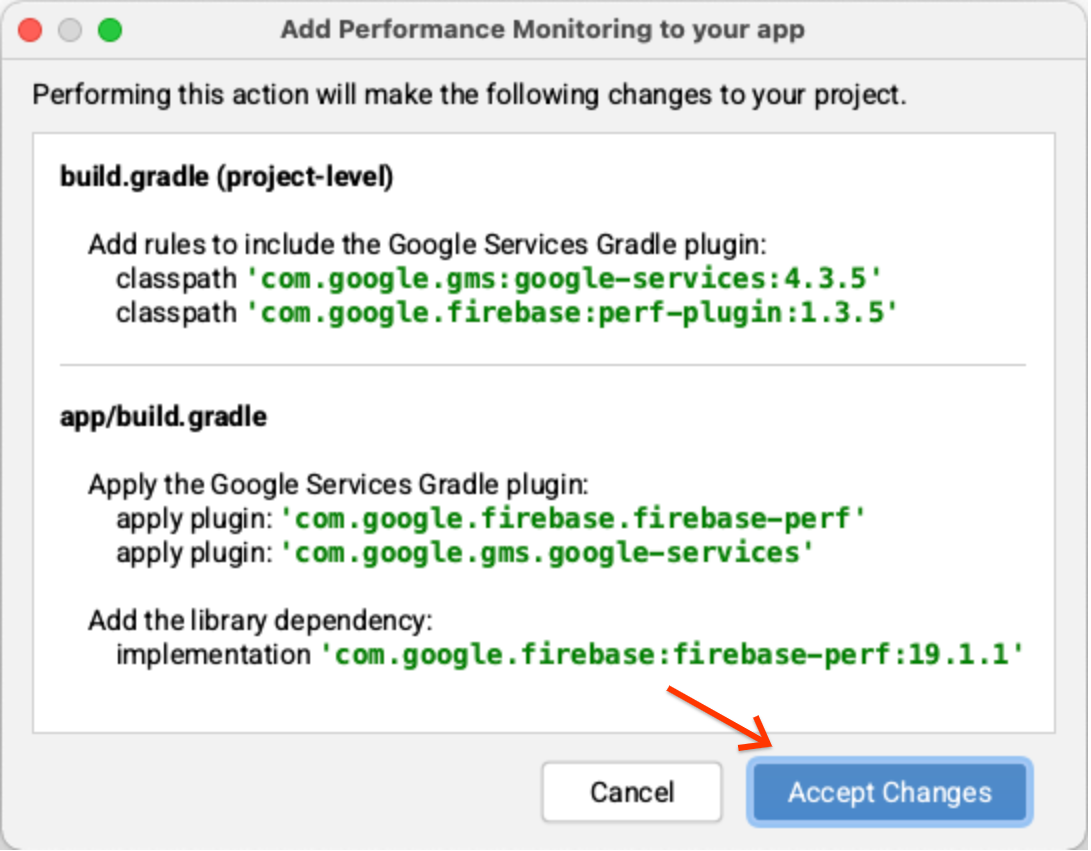Click the 'Performing this action' description text
Image resolution: width=1091 pixels, height=851 pixels.
click(x=469, y=96)
